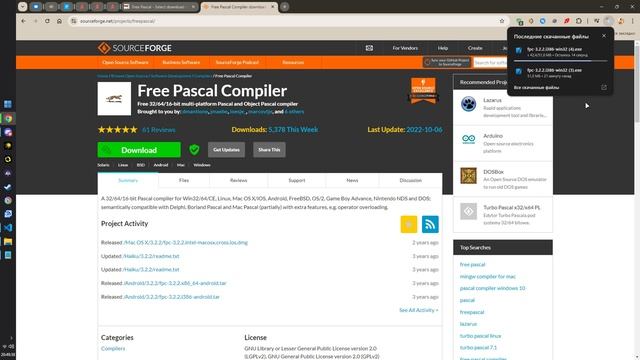
Task: Bookmark the page with the star icon
Action: click(502, 21)
